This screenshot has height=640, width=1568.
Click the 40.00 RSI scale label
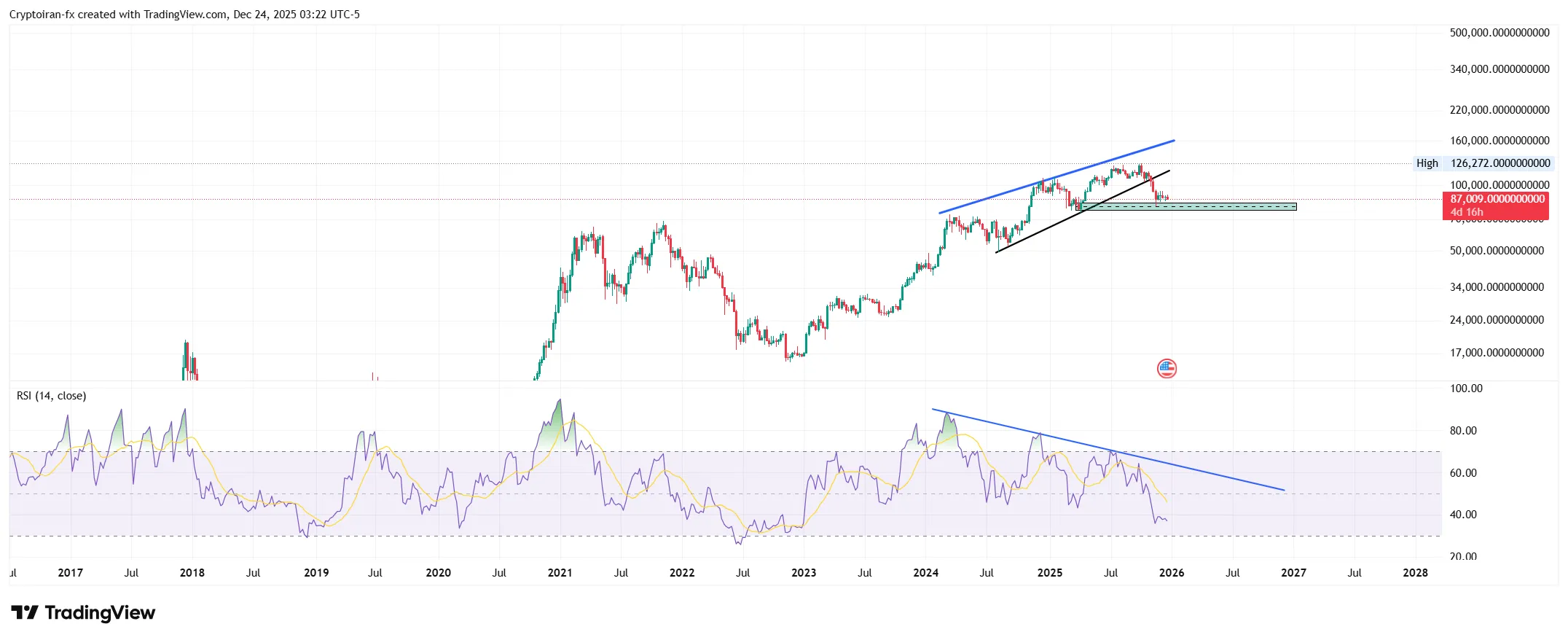[1463, 515]
